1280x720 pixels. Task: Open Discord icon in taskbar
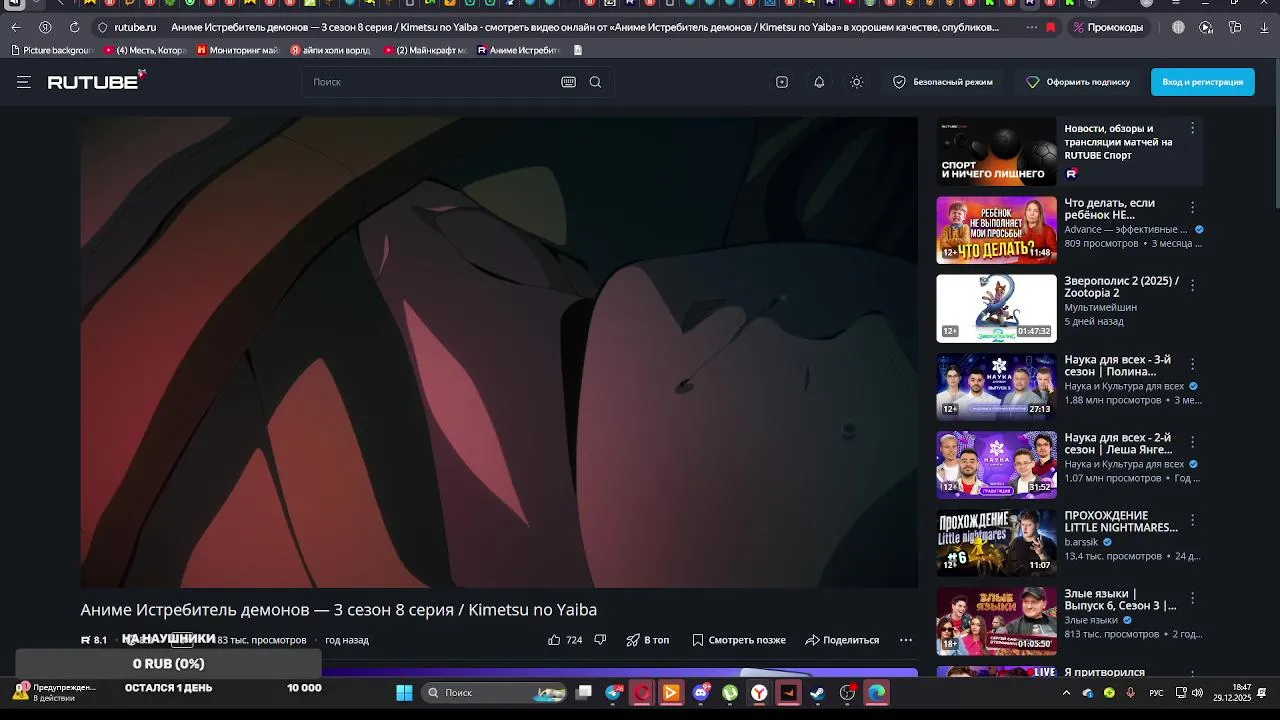pos(701,693)
